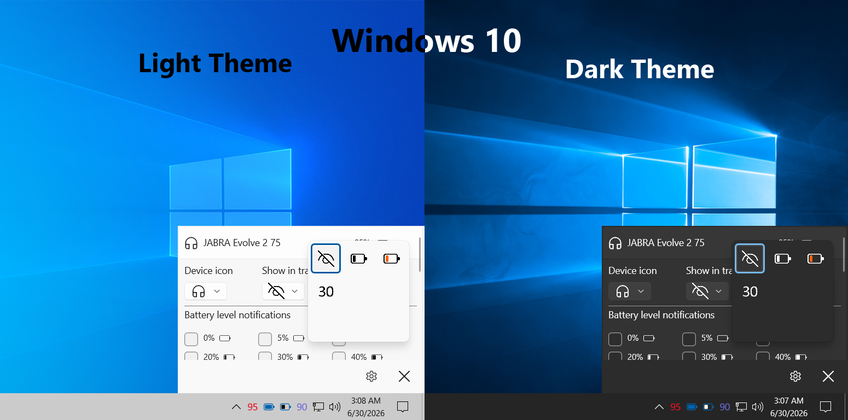Click white battery tray icon on dark taskbar
The width and height of the screenshot is (848, 420).
pos(708,407)
